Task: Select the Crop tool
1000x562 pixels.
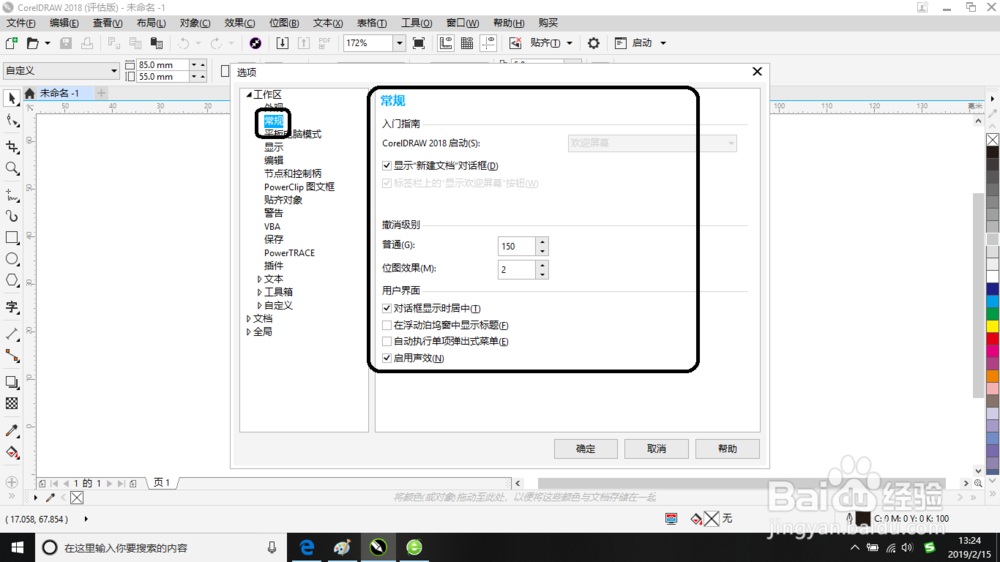Action: tap(11, 147)
